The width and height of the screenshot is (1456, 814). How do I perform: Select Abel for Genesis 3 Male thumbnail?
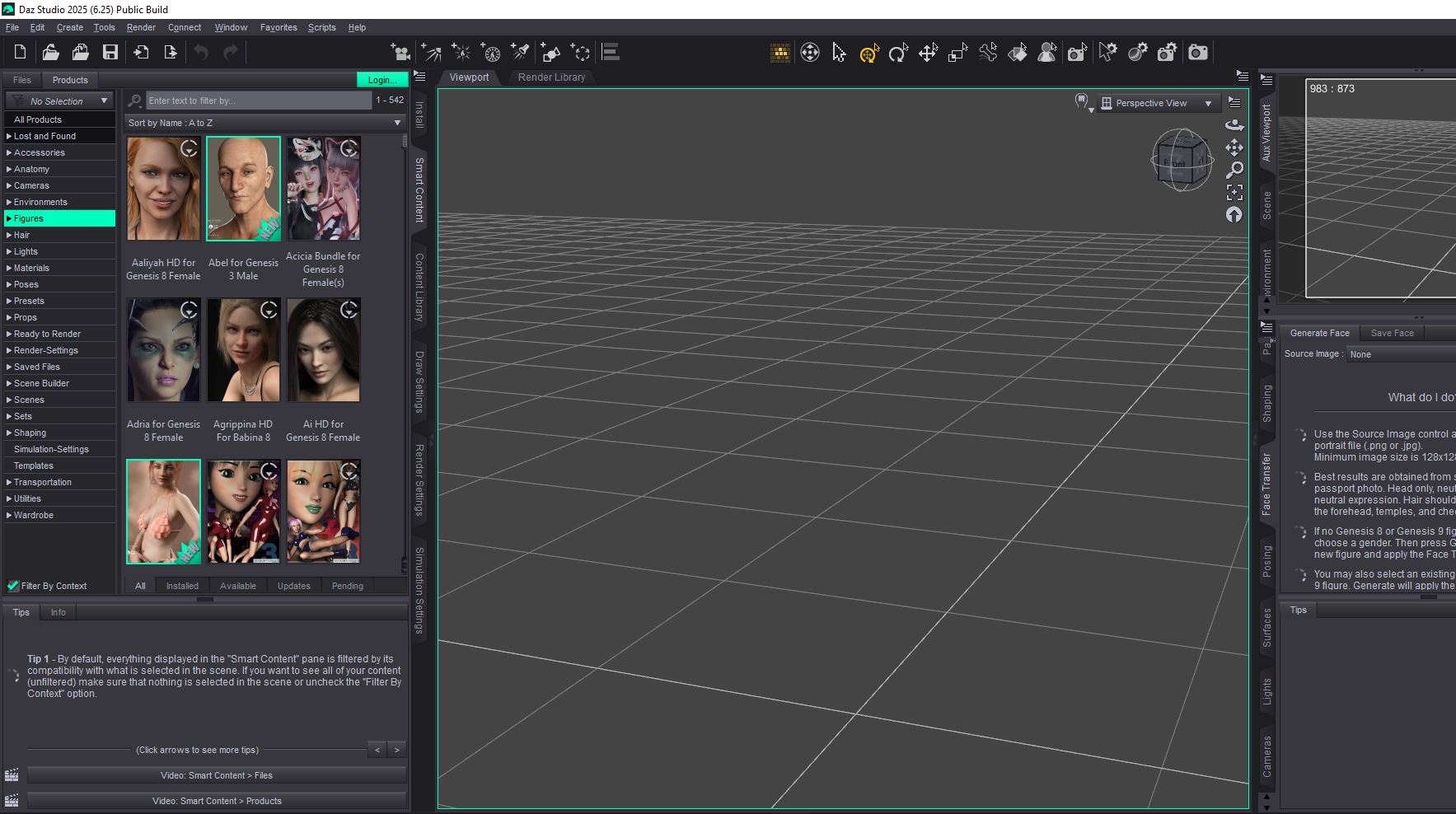[x=243, y=189]
